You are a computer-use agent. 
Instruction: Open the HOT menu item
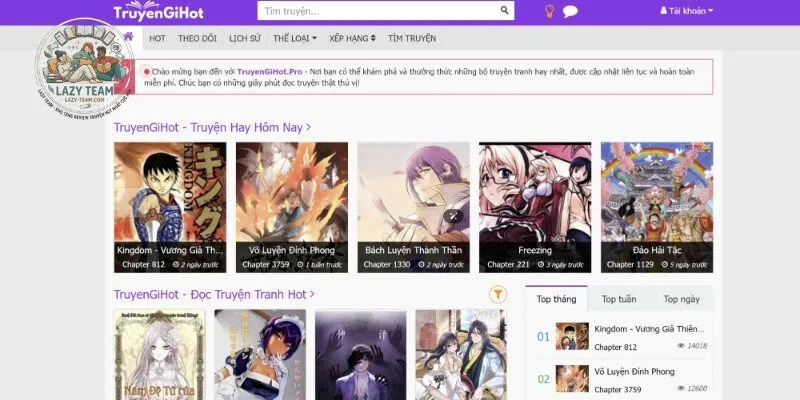point(157,38)
